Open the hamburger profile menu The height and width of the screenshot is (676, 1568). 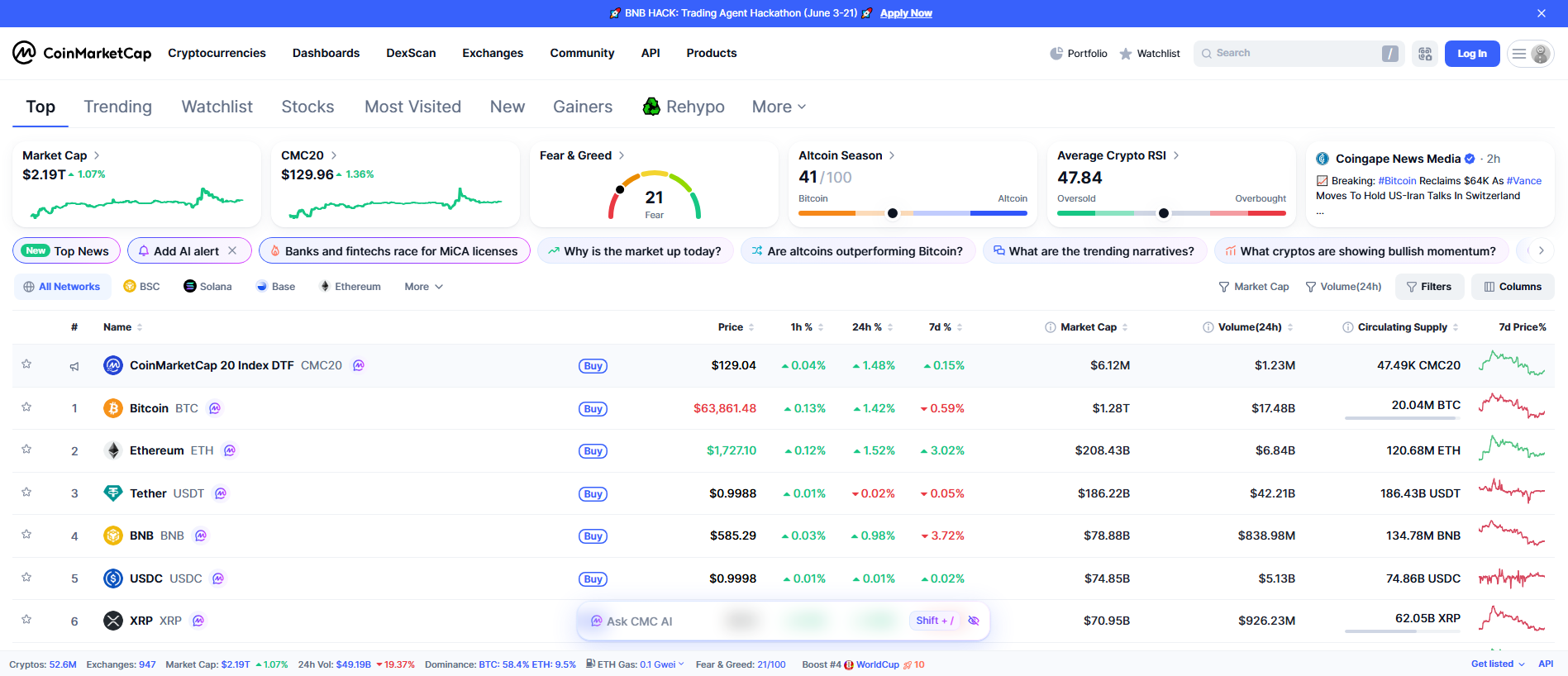[1530, 54]
